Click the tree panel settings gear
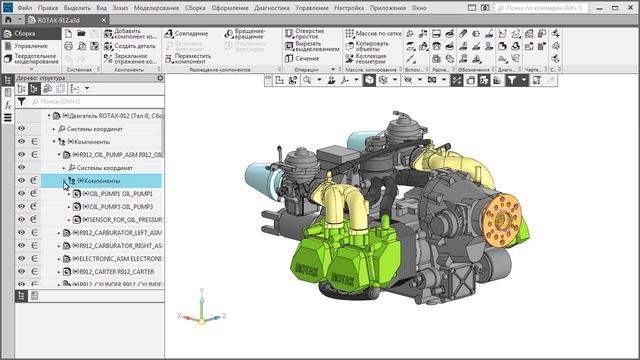The height and width of the screenshot is (360, 640). coord(160,78)
